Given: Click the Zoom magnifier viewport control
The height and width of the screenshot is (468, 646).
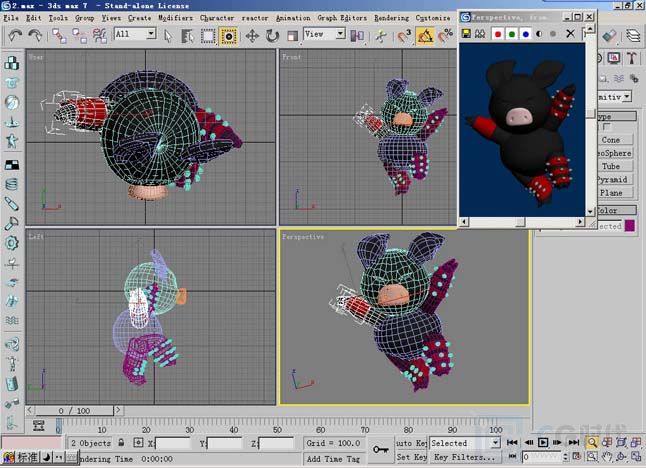Looking at the screenshot, I should (592, 442).
